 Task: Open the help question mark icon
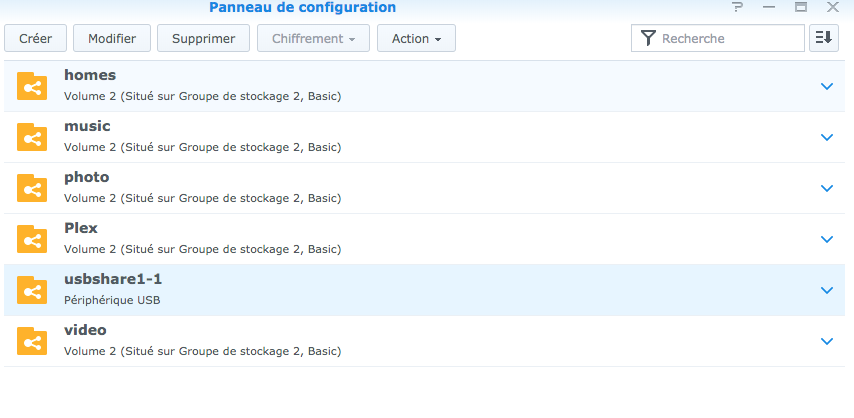click(738, 8)
